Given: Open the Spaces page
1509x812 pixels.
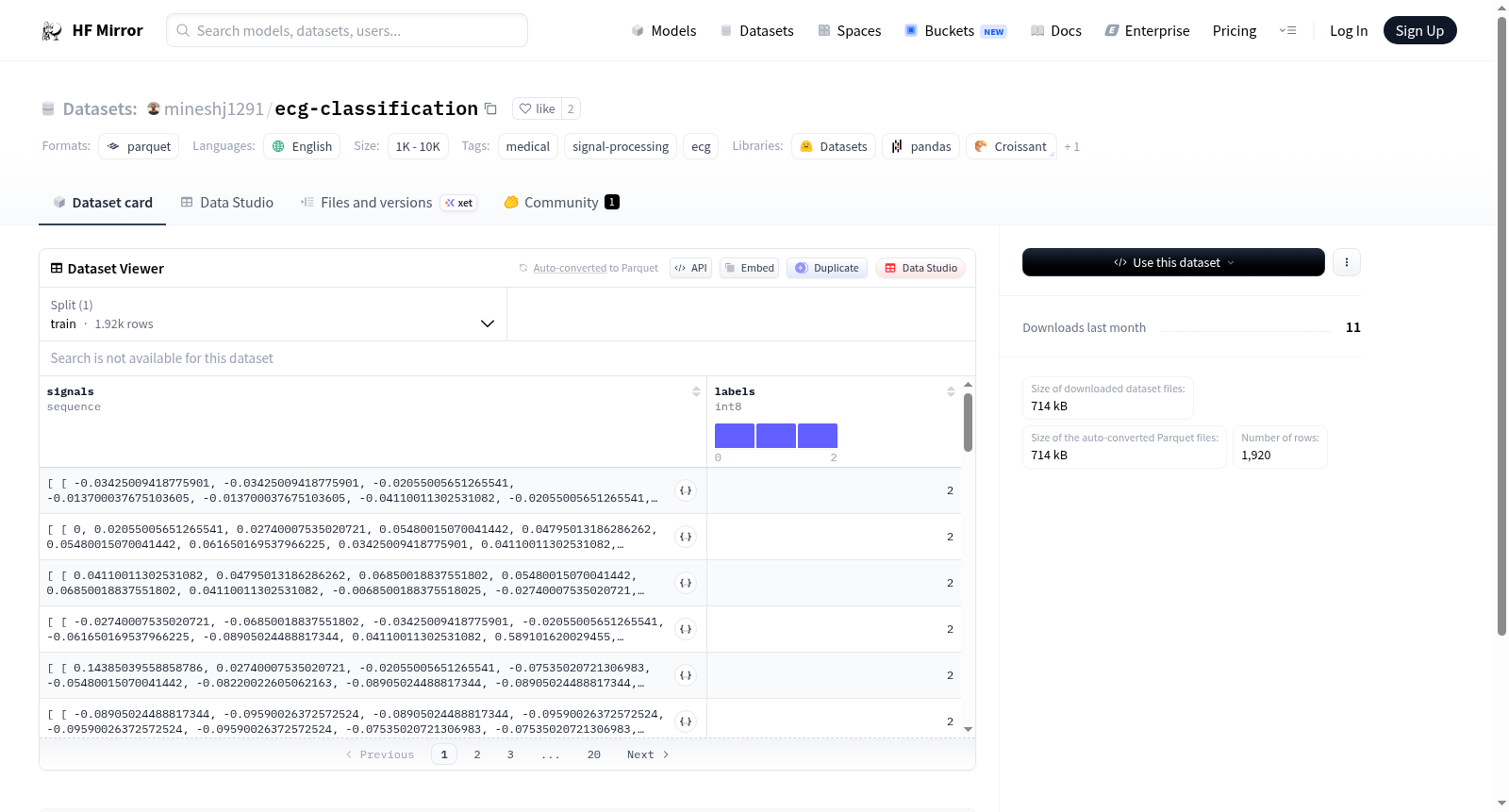Looking at the screenshot, I should point(849,30).
